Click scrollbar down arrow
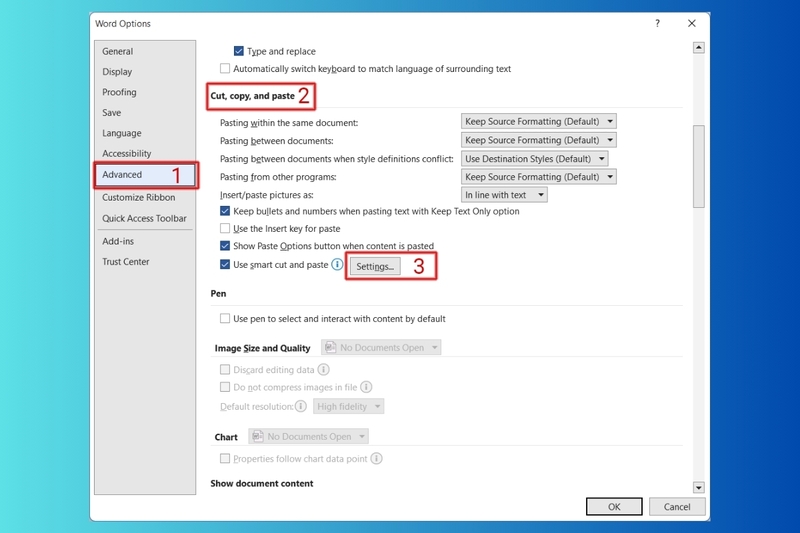Image resolution: width=800 pixels, height=533 pixels. 698,488
